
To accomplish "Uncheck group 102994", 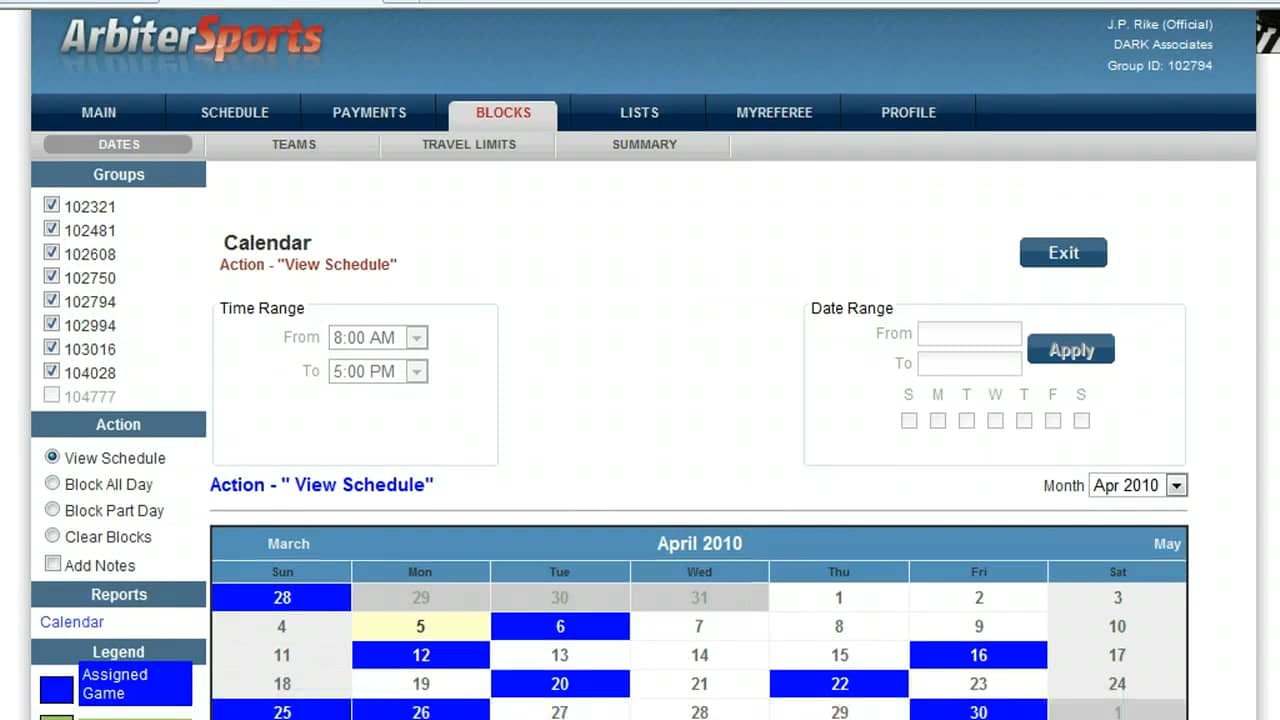I will 52,324.
